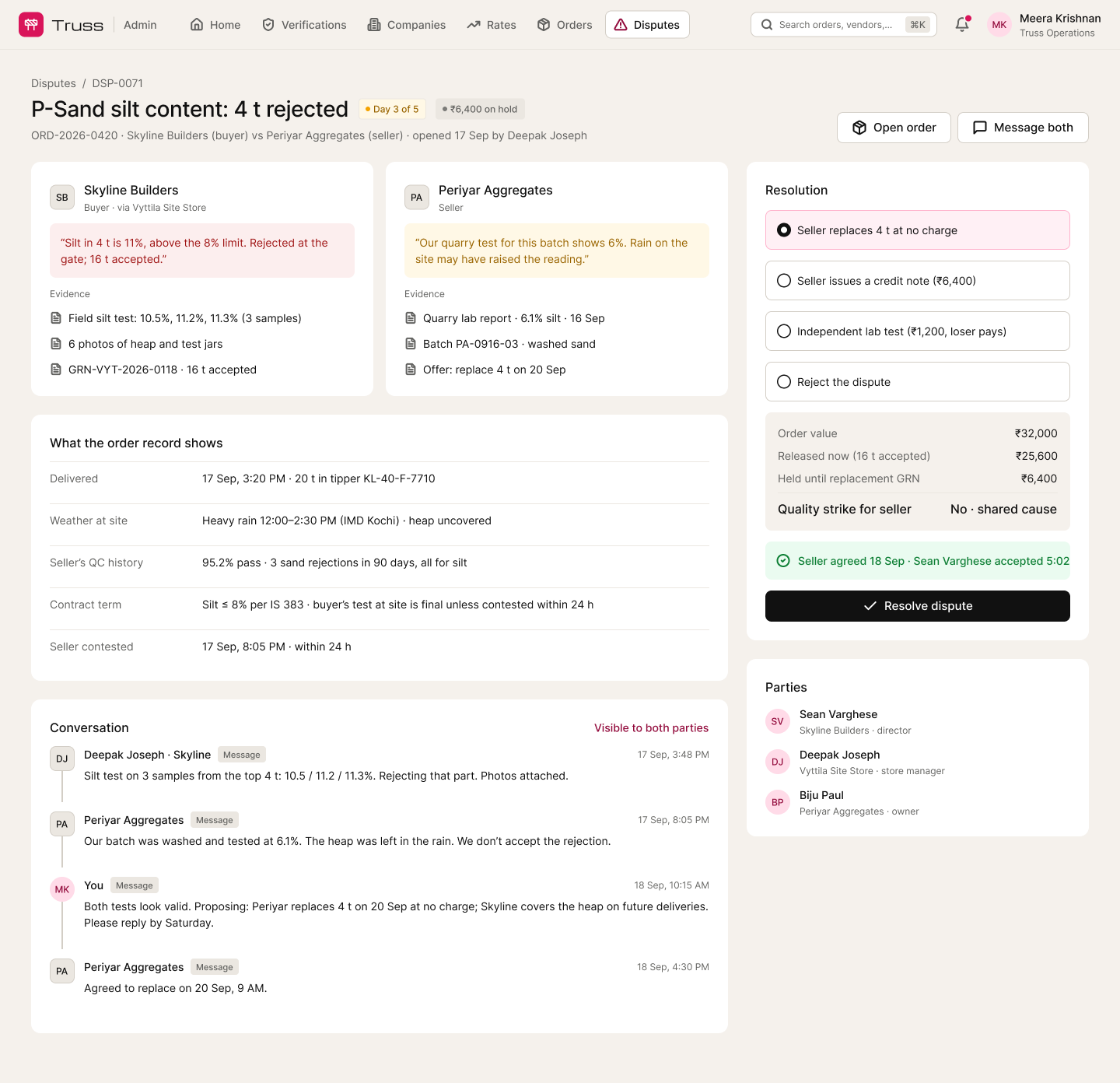The width and height of the screenshot is (1120, 1083).
Task: Select Reject the dispute option
Action: coord(918,382)
